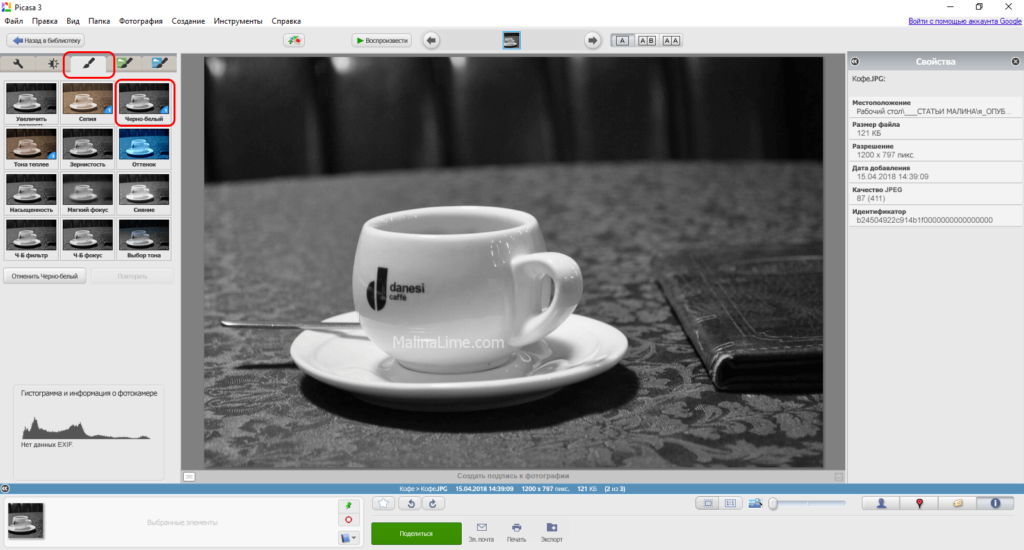The image size is (1024, 550).
Task: Switch to side-by-side A|B view mode
Action: (x=646, y=40)
